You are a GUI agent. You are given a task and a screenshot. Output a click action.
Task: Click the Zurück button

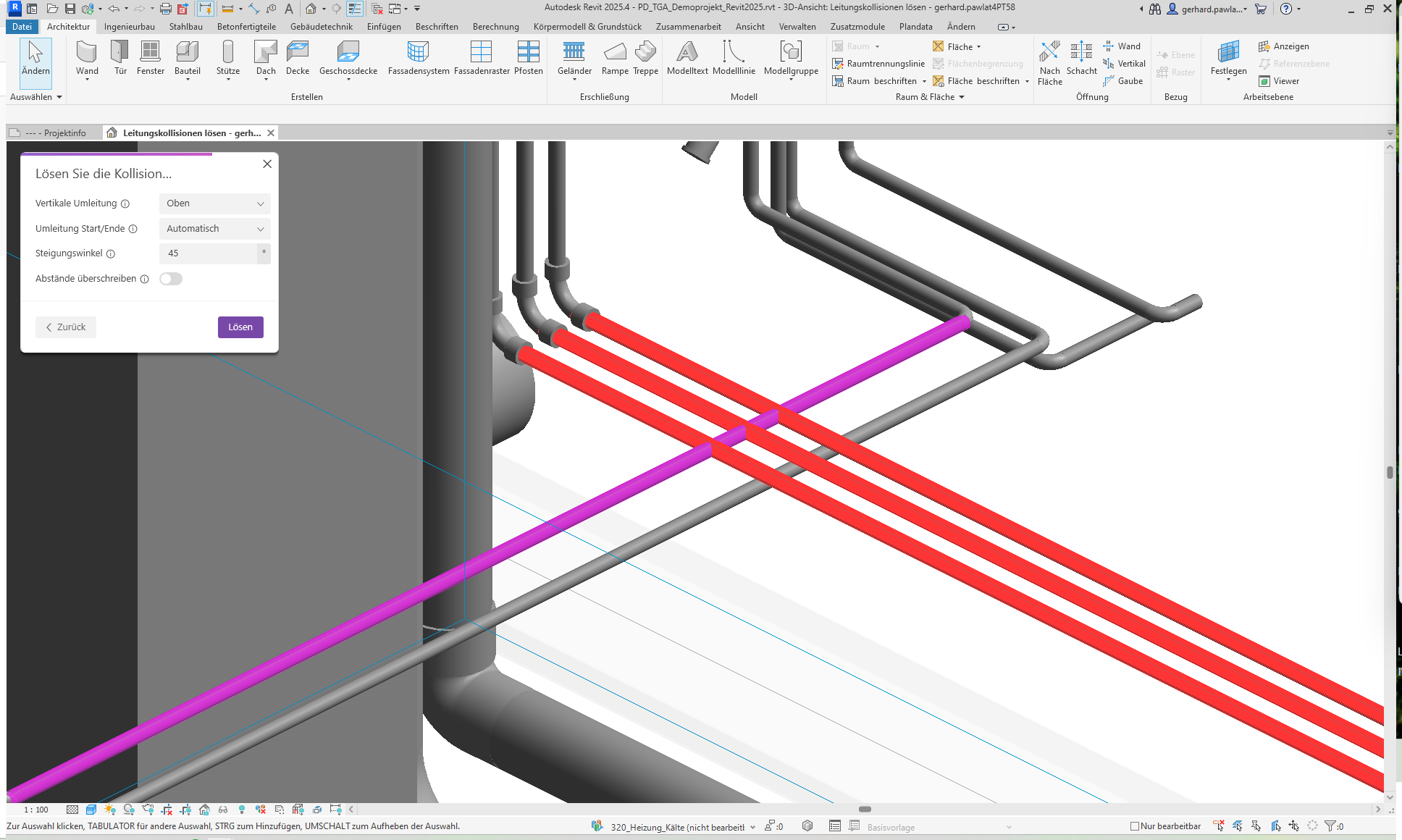click(x=66, y=327)
